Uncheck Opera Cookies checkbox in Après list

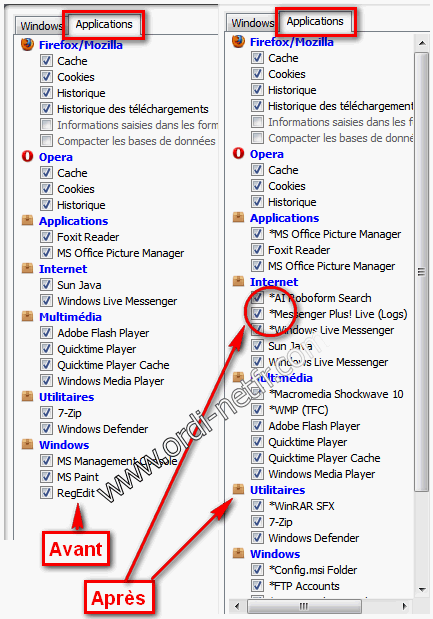coord(257,186)
